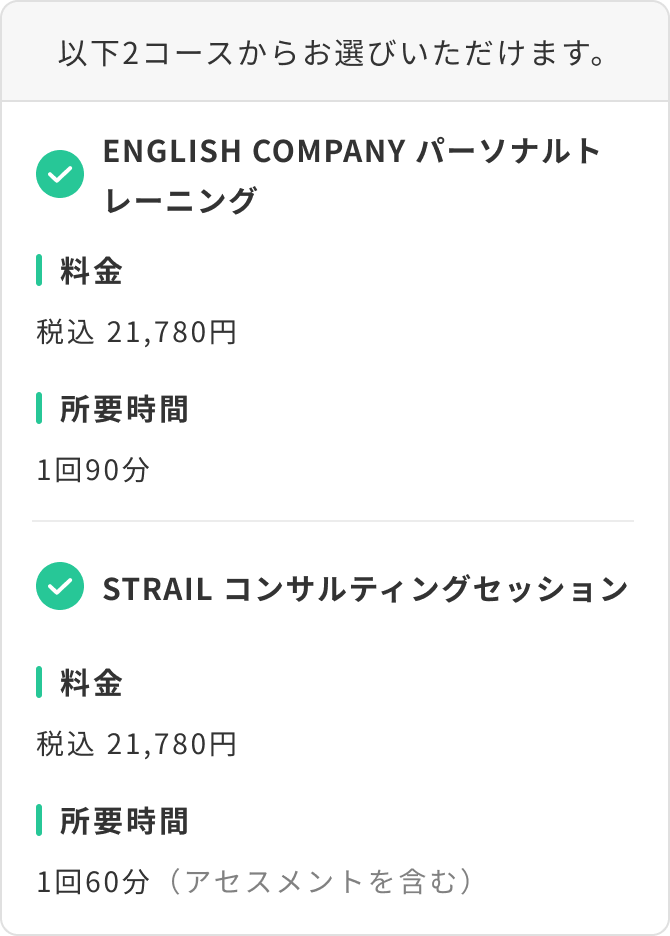Click green bar beside STRAIL 料金 heading
Screen dimensions: 670x936
pos(39,682)
